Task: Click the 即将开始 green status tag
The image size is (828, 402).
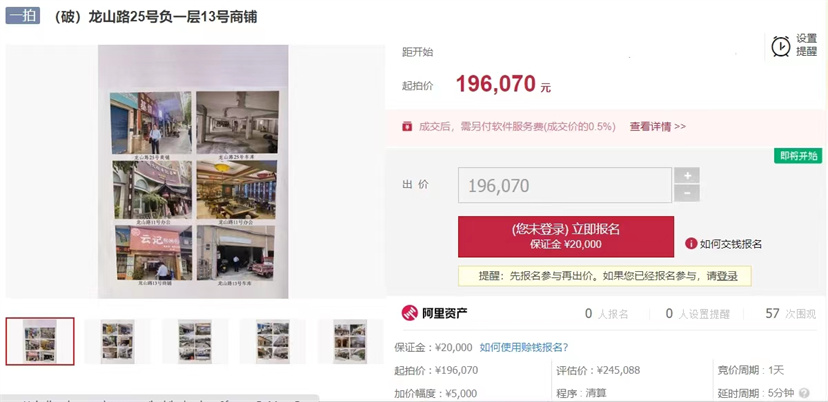Action: tap(798, 156)
